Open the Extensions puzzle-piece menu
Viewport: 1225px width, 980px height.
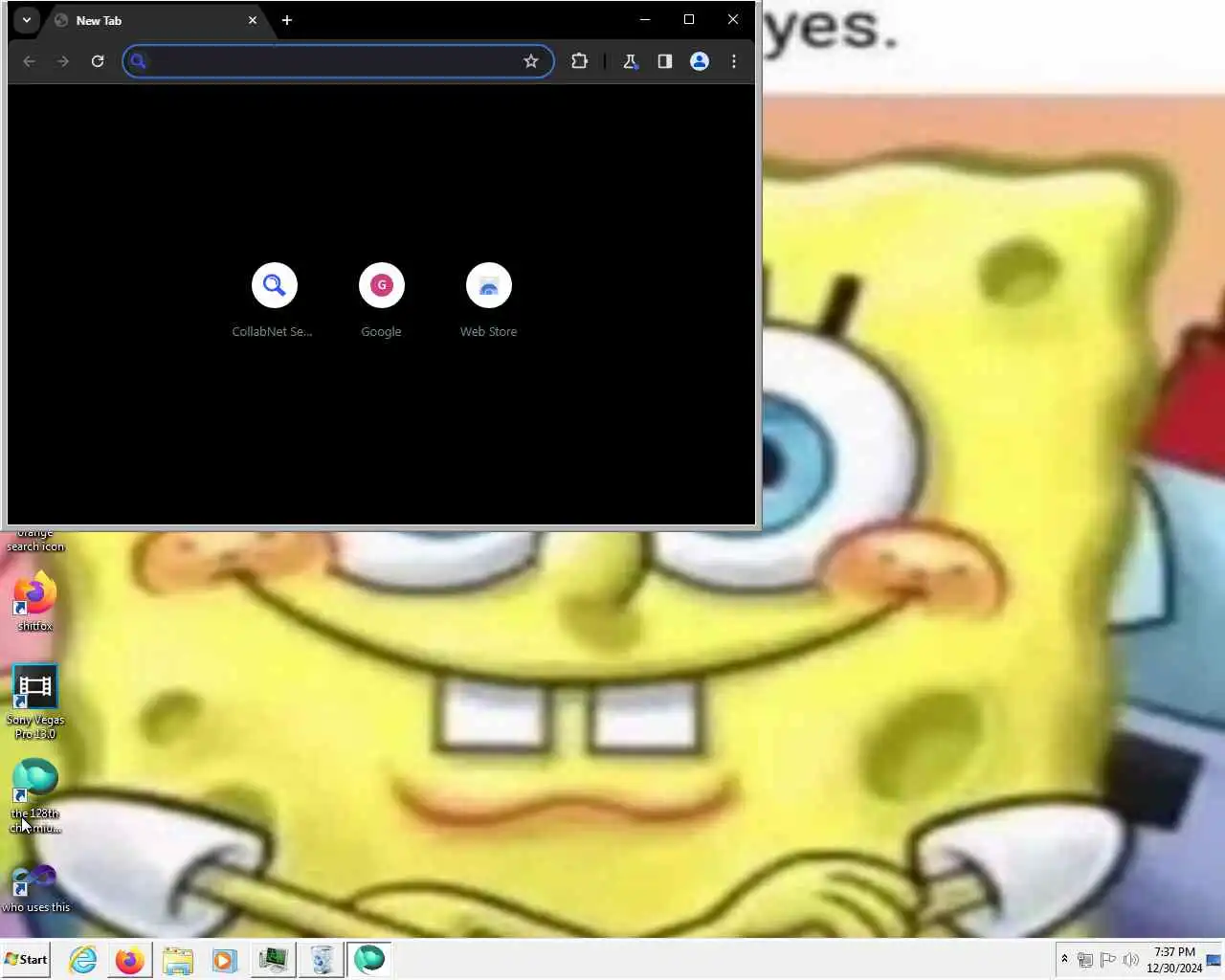pos(579,61)
